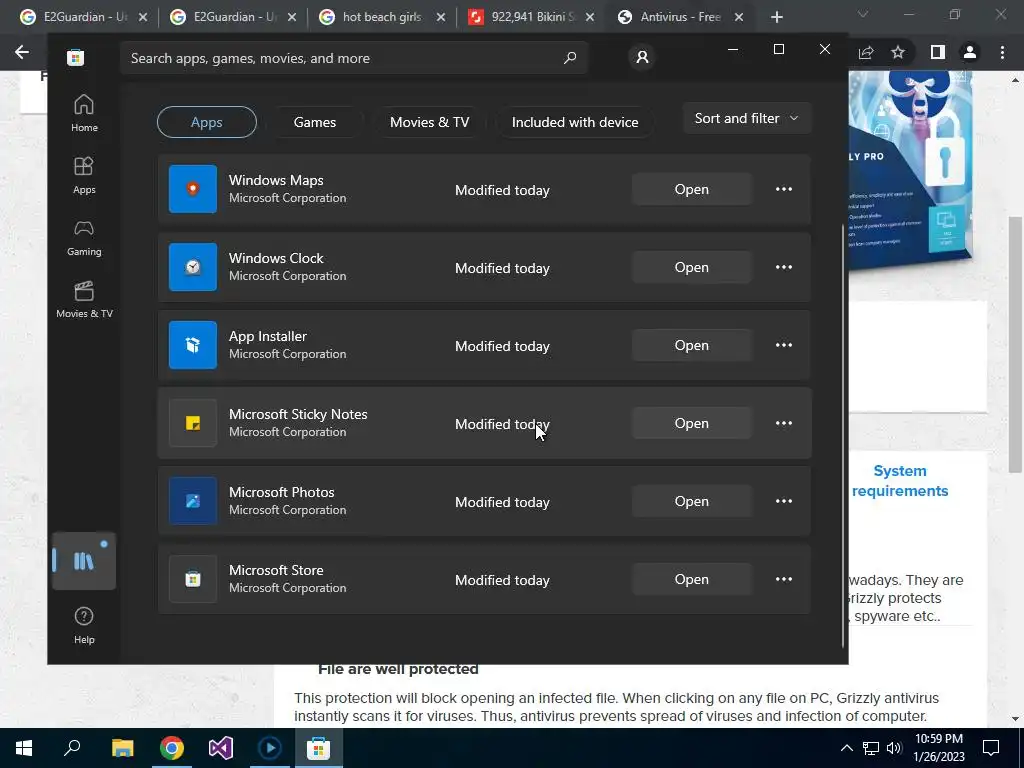Open Movies & TV in the sidebar
The height and width of the screenshot is (768, 1024).
(x=84, y=300)
